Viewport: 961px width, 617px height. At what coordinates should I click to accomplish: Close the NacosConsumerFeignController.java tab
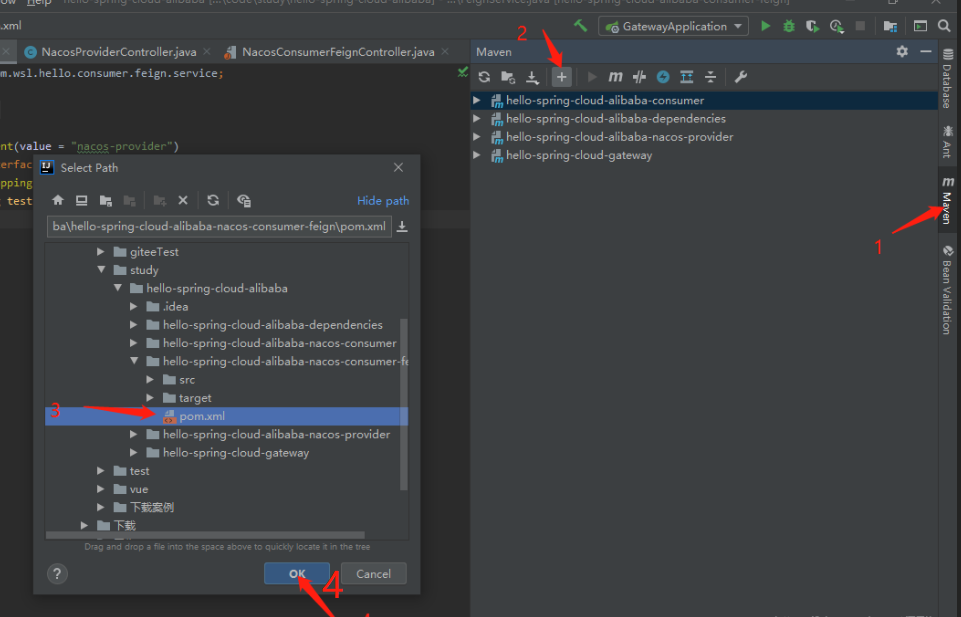point(445,51)
